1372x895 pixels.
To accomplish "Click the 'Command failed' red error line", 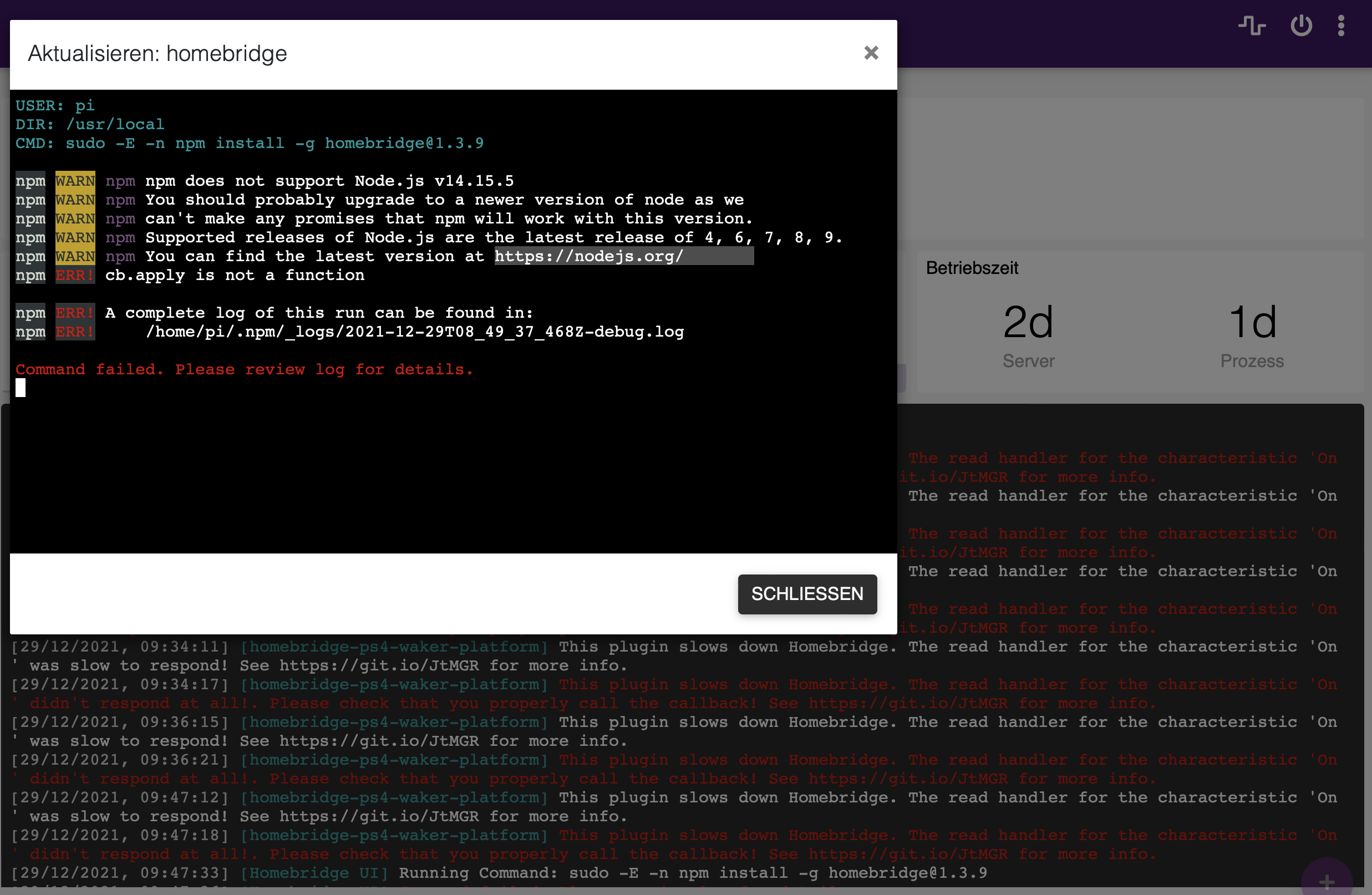I will (x=244, y=369).
